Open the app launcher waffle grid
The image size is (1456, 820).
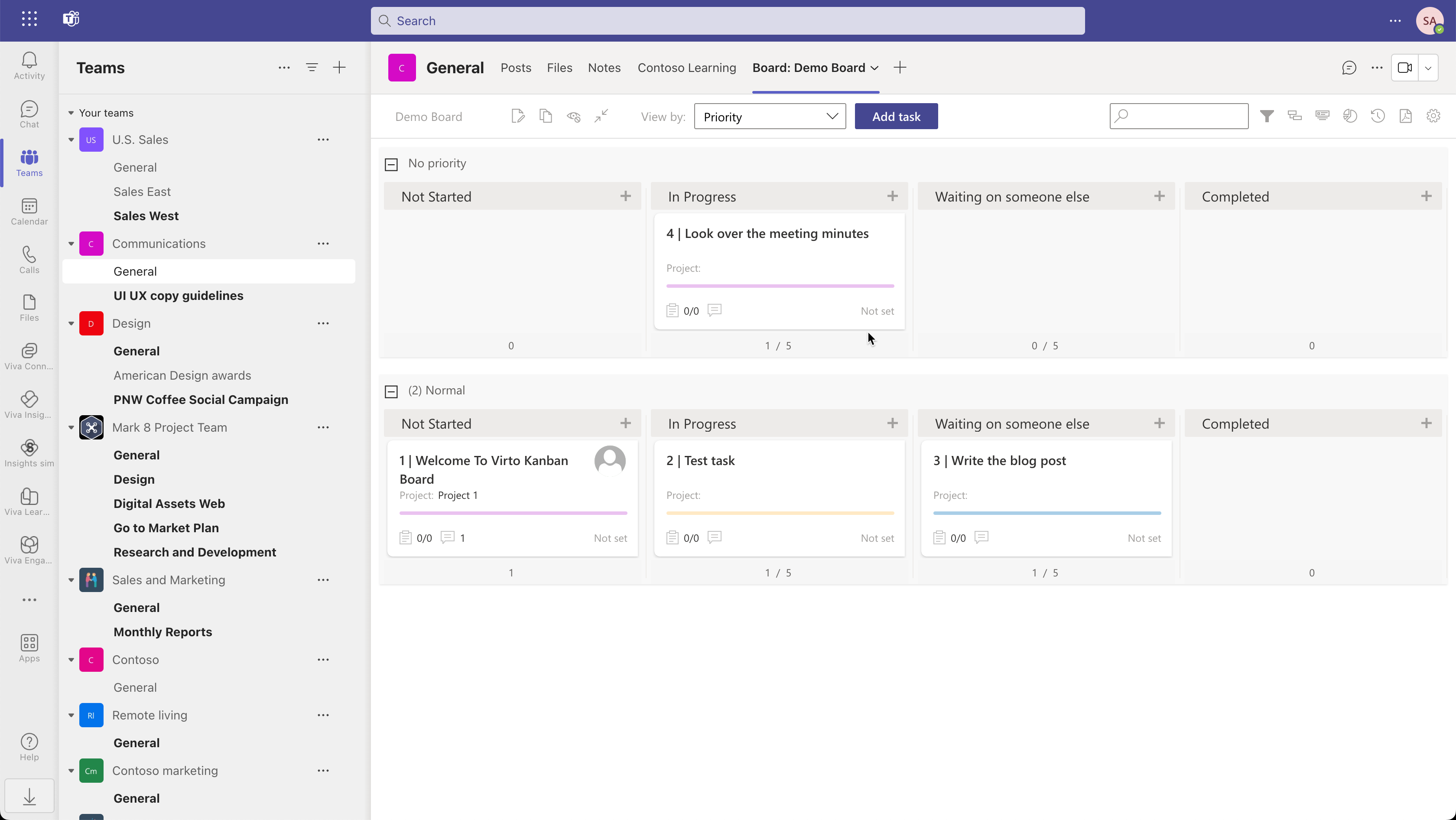[29, 19]
